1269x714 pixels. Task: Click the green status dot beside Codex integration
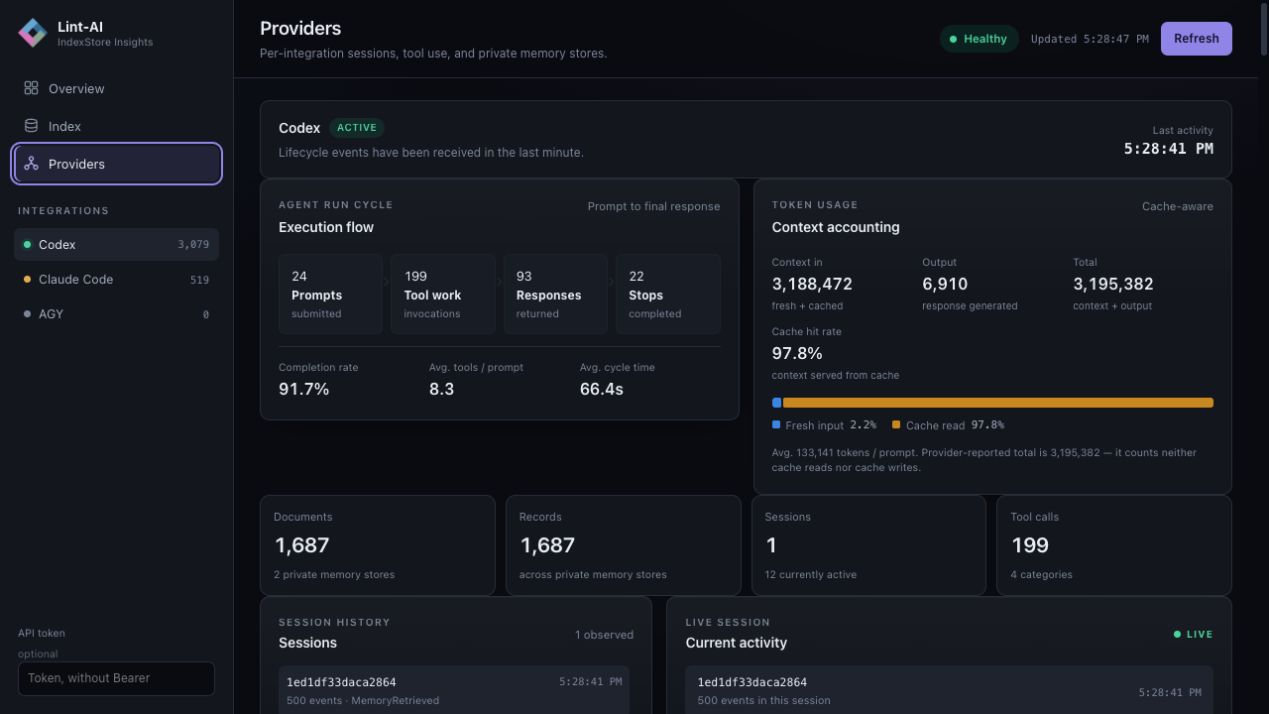27,245
